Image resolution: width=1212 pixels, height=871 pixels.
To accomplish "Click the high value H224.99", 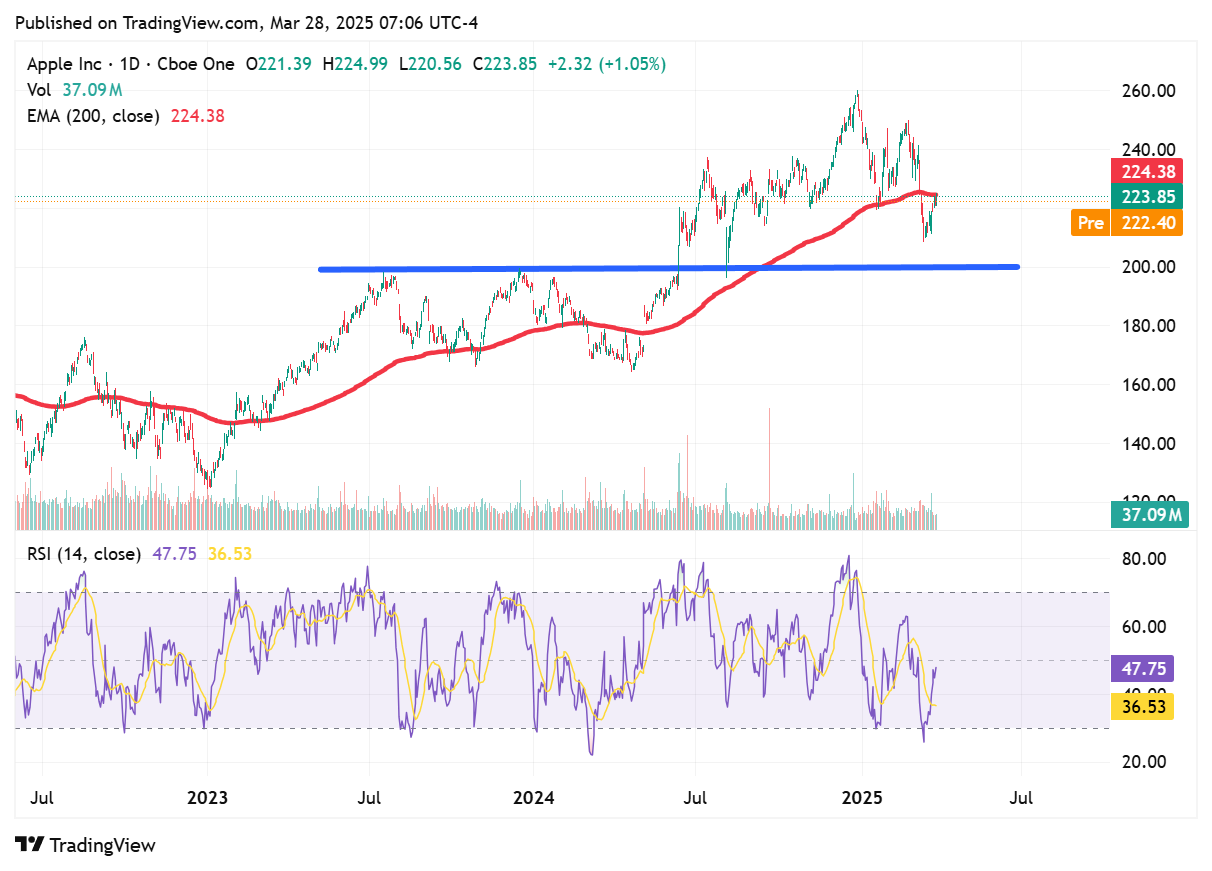I will click(356, 64).
